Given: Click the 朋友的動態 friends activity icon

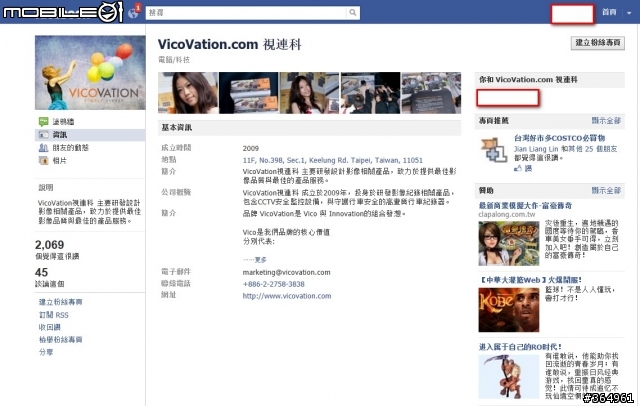Looking at the screenshot, I should tap(44, 148).
